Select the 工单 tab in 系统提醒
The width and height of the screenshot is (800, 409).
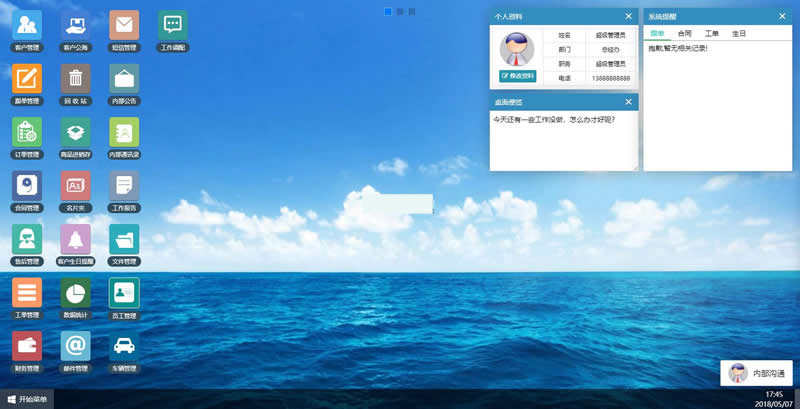(x=712, y=33)
